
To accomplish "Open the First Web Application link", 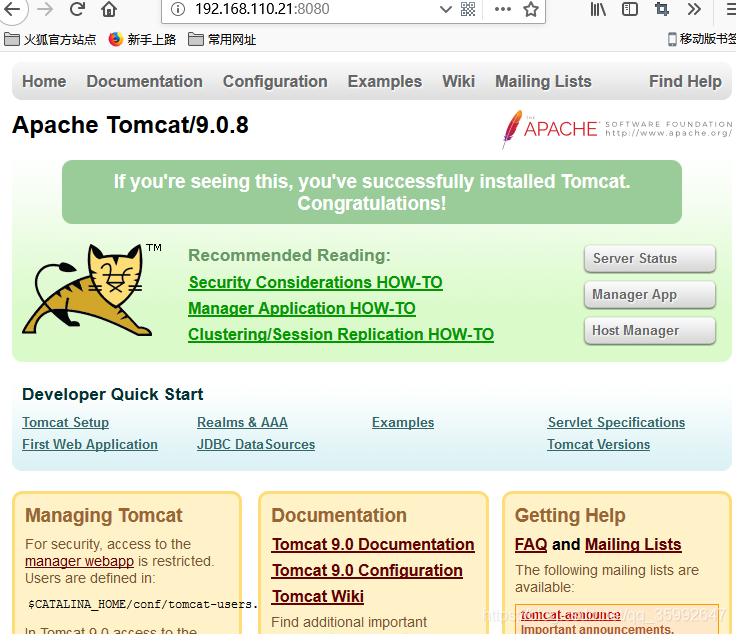I will 90,444.
